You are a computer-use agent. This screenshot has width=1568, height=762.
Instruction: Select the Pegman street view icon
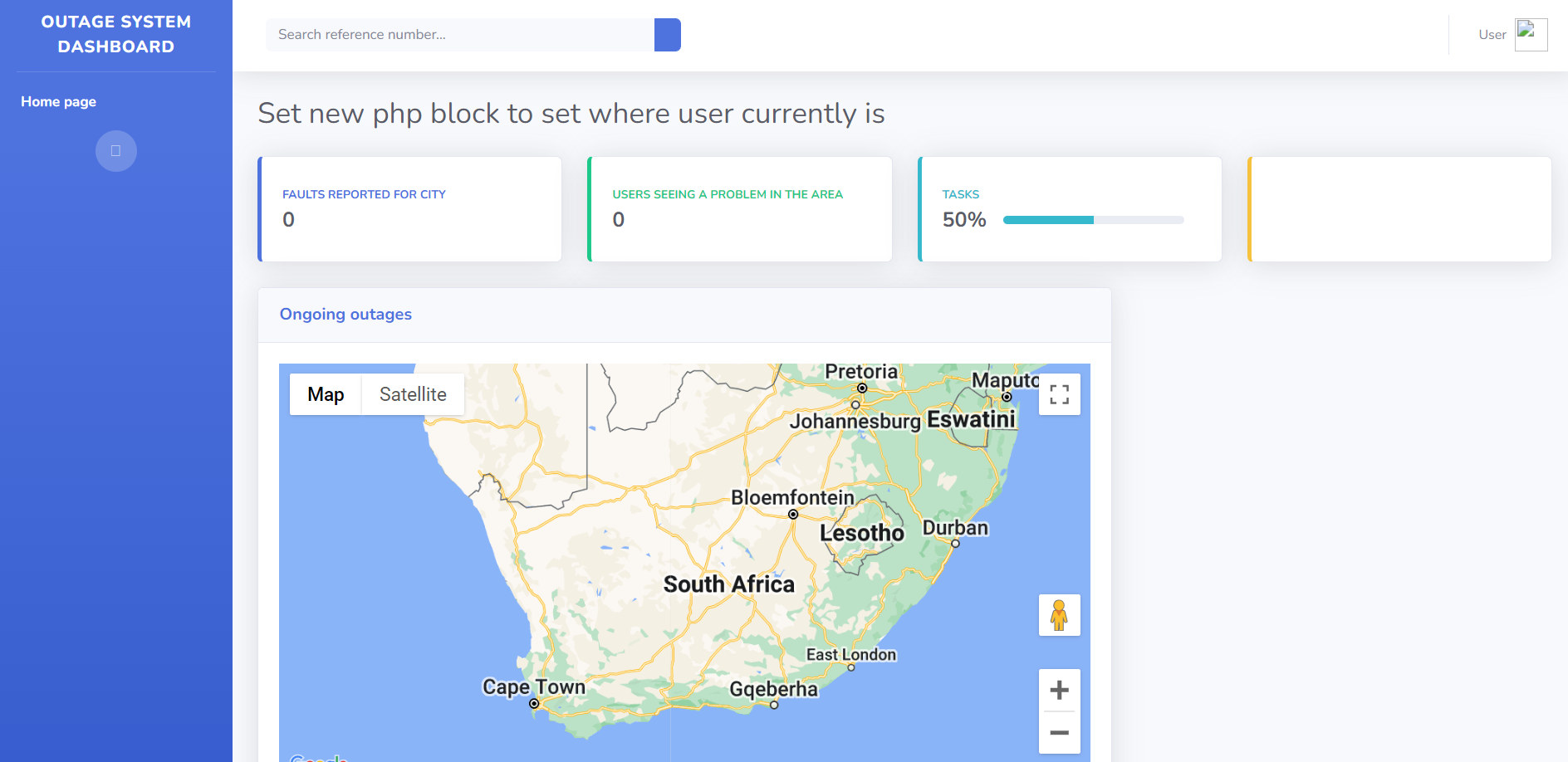point(1059,614)
